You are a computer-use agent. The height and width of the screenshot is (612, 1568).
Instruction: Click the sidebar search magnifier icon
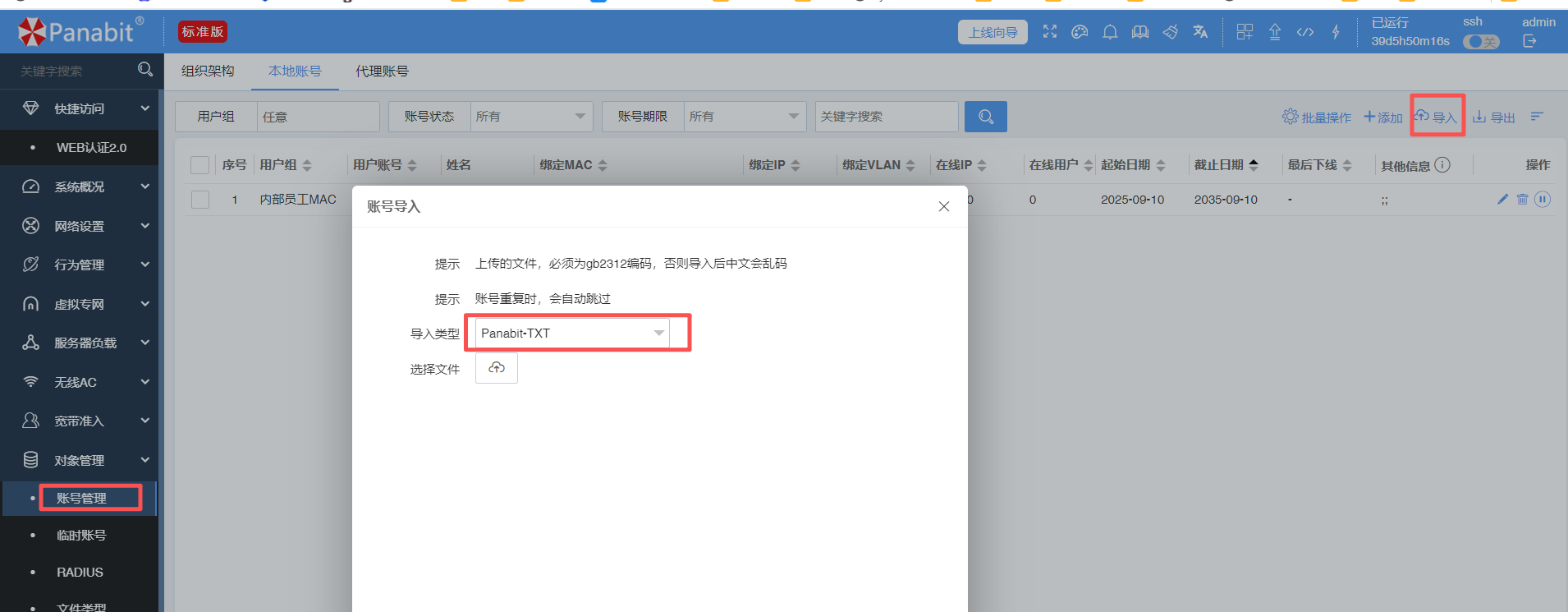coord(145,70)
